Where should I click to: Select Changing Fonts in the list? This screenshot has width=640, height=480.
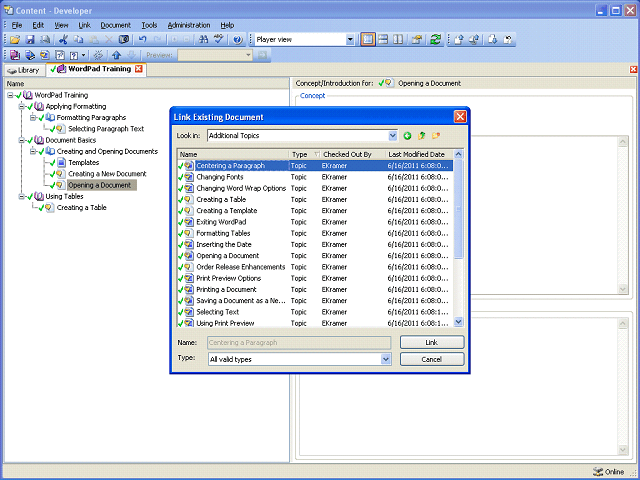(315, 177)
